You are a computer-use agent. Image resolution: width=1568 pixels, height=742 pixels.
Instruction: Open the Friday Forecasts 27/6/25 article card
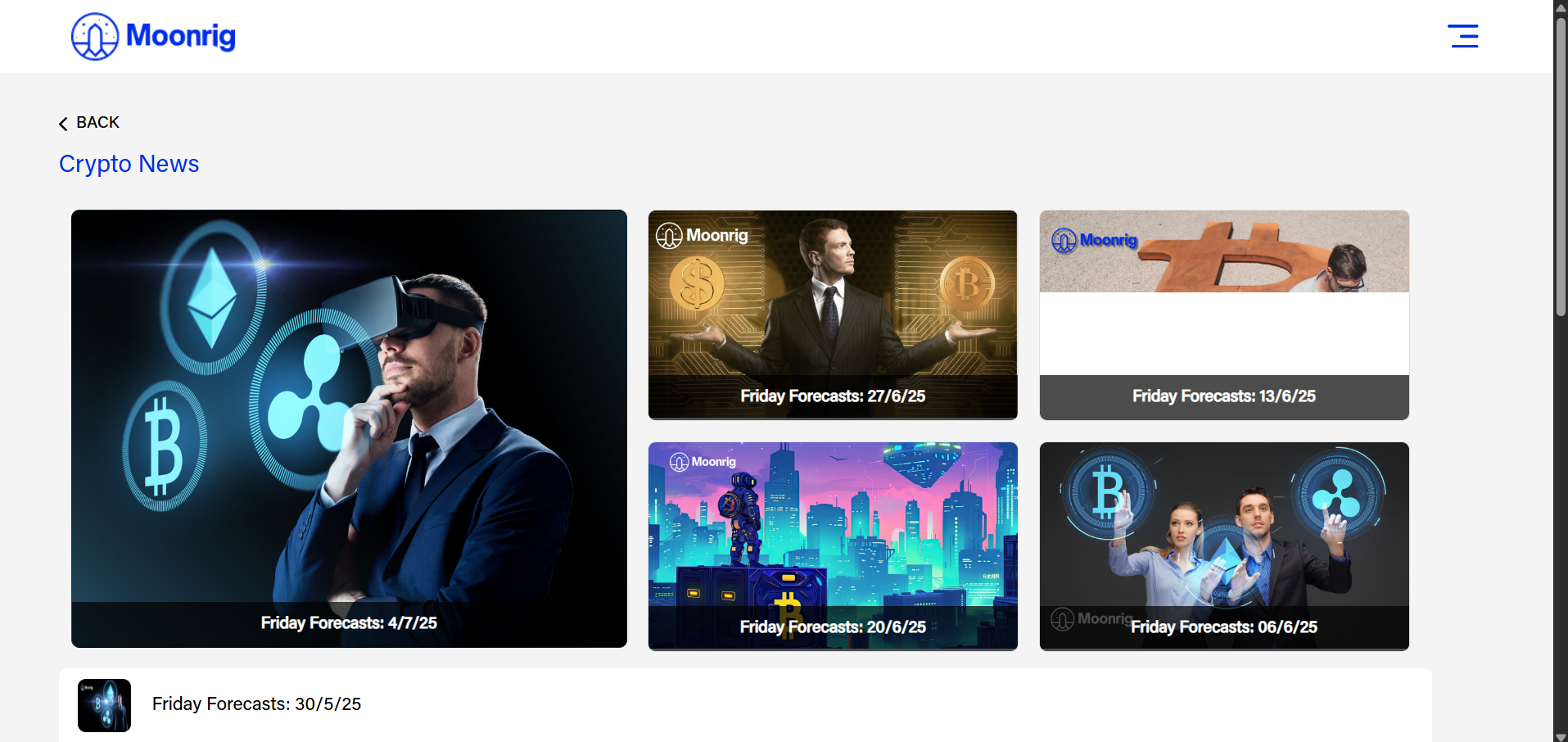point(833,315)
